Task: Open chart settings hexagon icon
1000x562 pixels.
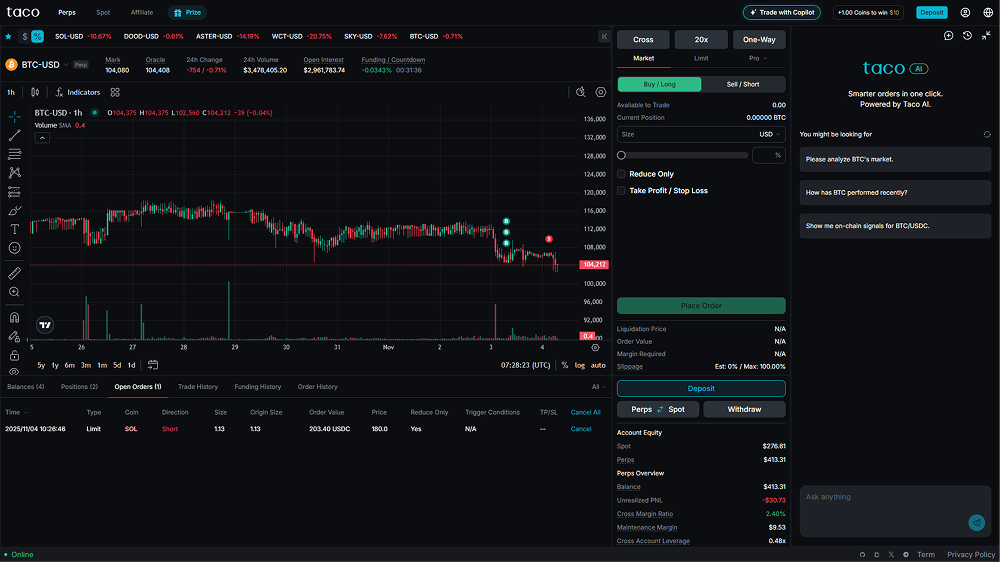Action: coord(601,92)
